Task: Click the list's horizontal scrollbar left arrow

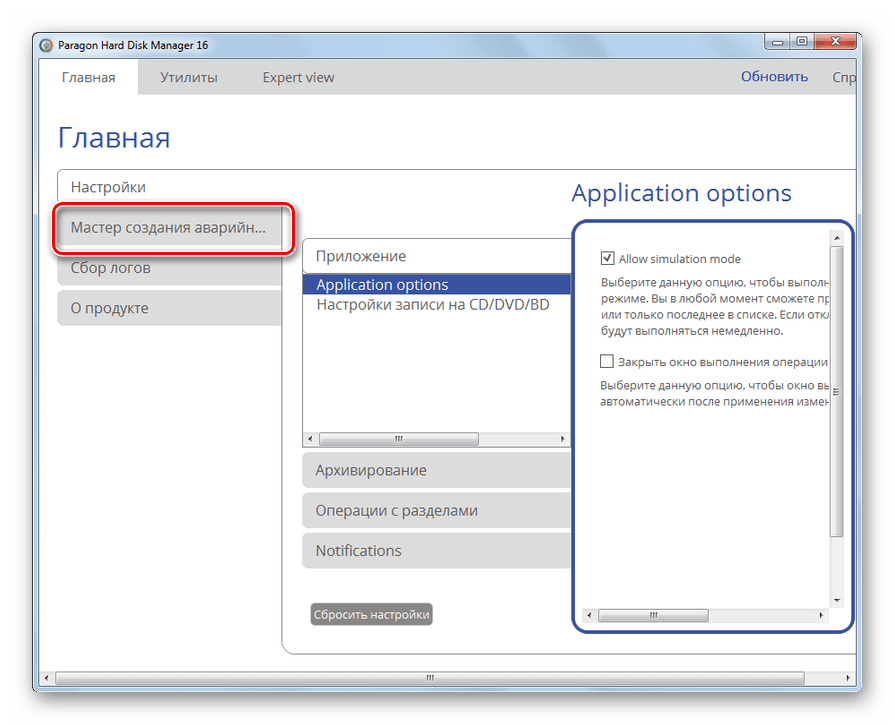Action: point(310,438)
